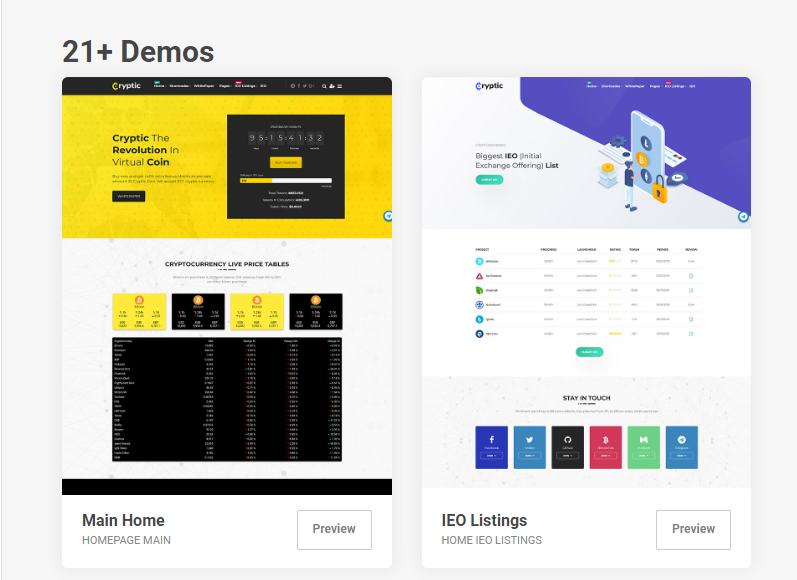Click the cryptocurrency live price table thumbnail
The height and width of the screenshot is (580, 797).
coord(227,400)
